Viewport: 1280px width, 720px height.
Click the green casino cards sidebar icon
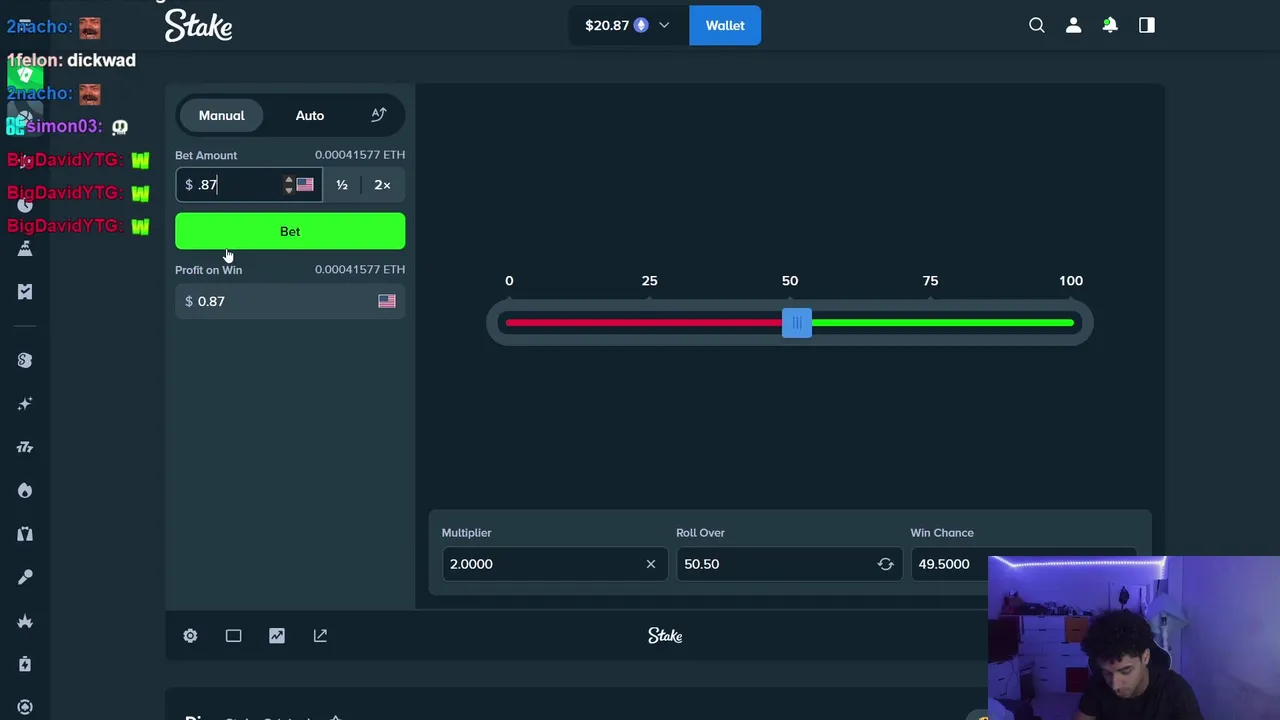point(25,74)
